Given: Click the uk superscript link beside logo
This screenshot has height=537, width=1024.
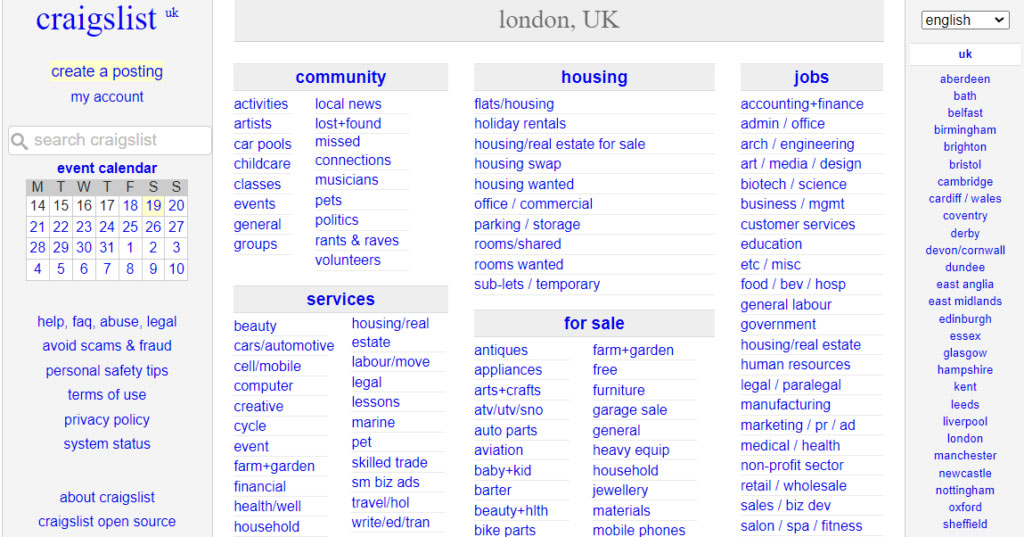Looking at the screenshot, I should (x=172, y=13).
